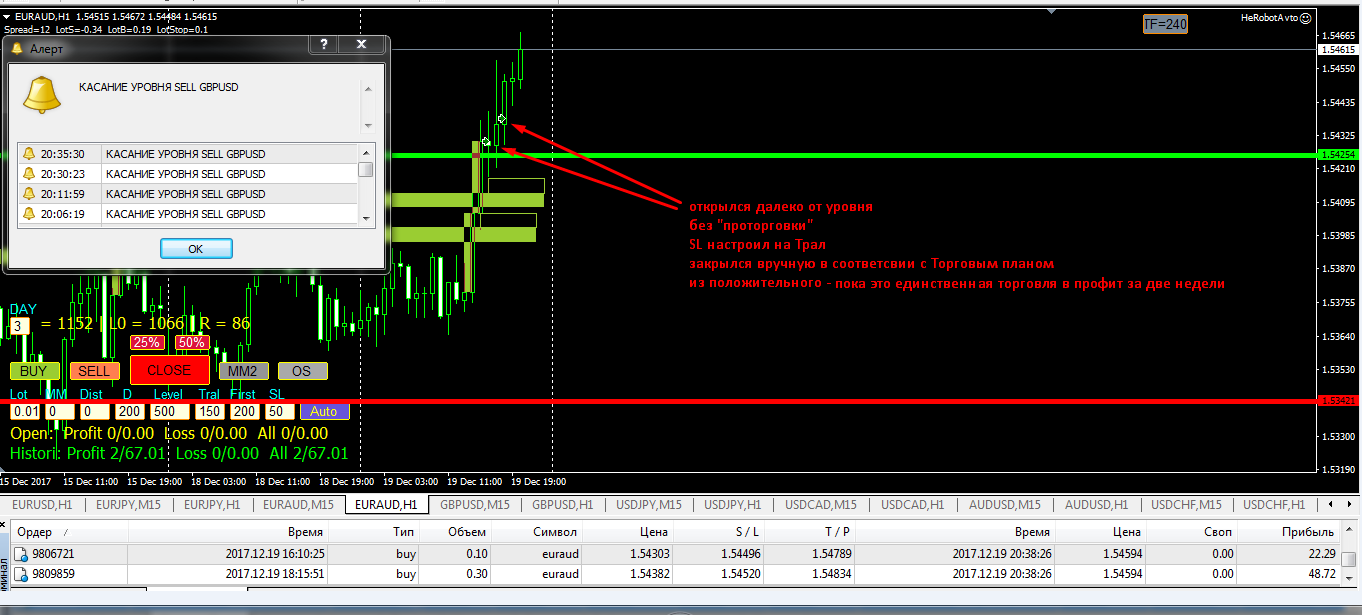Click the Level field showing 500
This screenshot has height=615, width=1362.
[x=169, y=411]
